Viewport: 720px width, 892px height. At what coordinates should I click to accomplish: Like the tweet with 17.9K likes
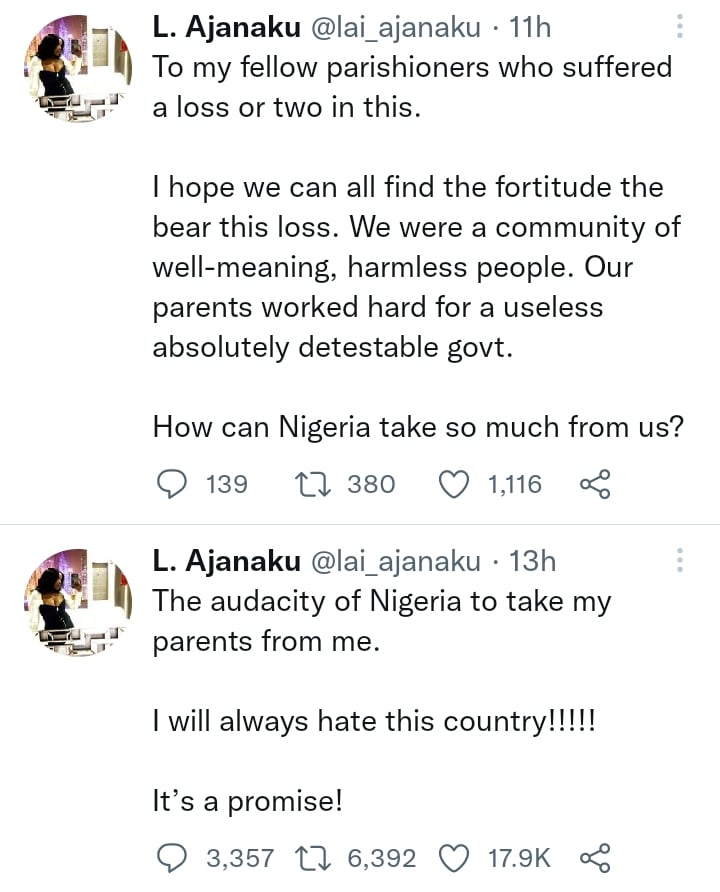click(456, 857)
